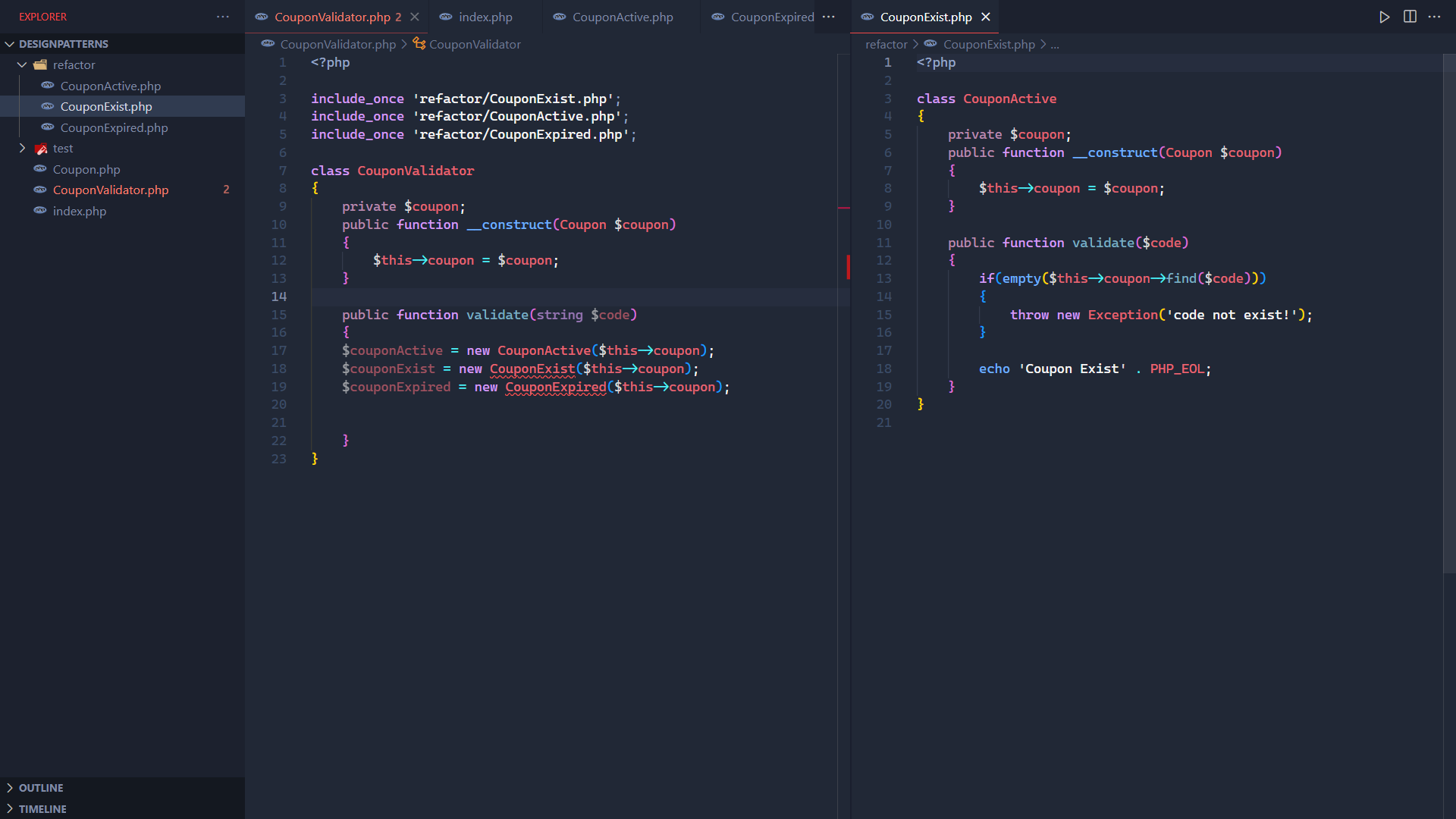The image size is (1456, 819).
Task: Click line number 18 in right editor
Action: pos(884,369)
